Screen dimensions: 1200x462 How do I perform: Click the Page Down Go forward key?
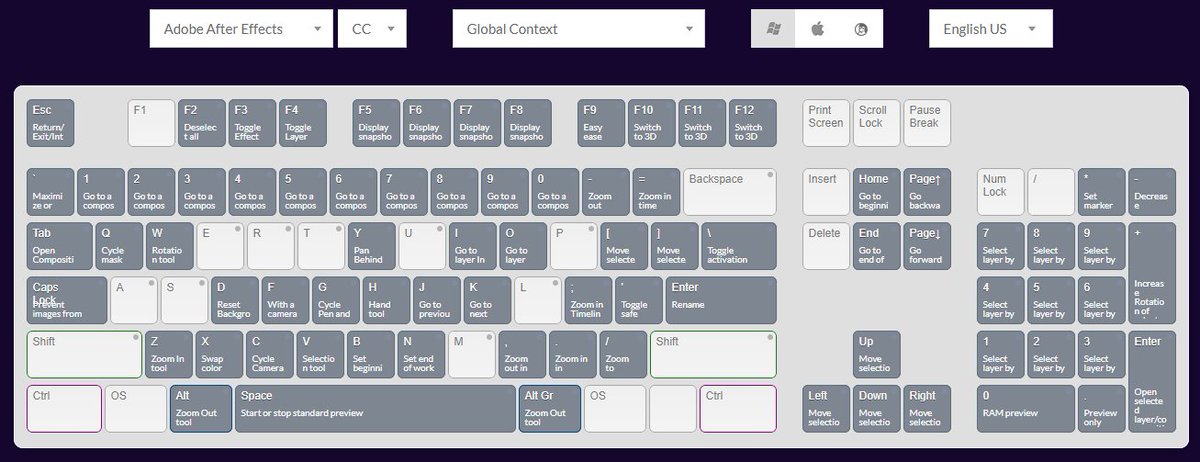click(927, 246)
